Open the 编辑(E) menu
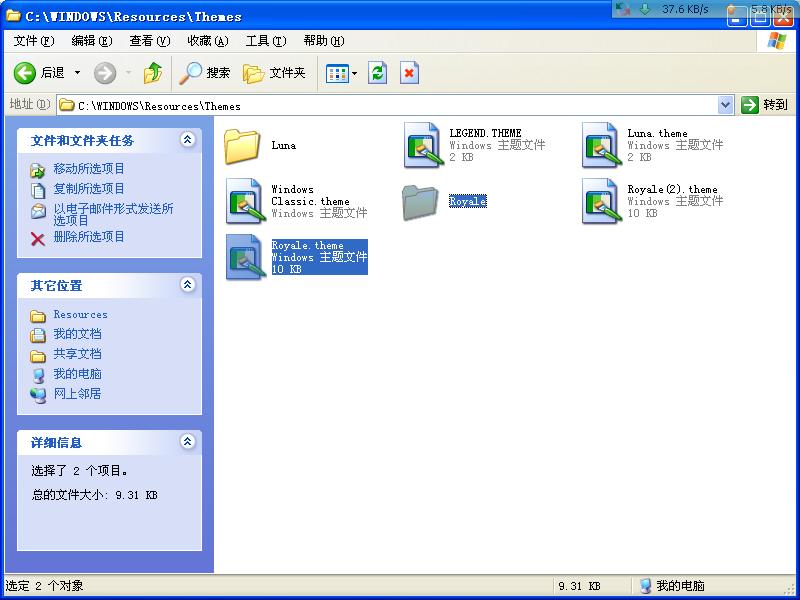This screenshot has height=600, width=800. [92, 41]
